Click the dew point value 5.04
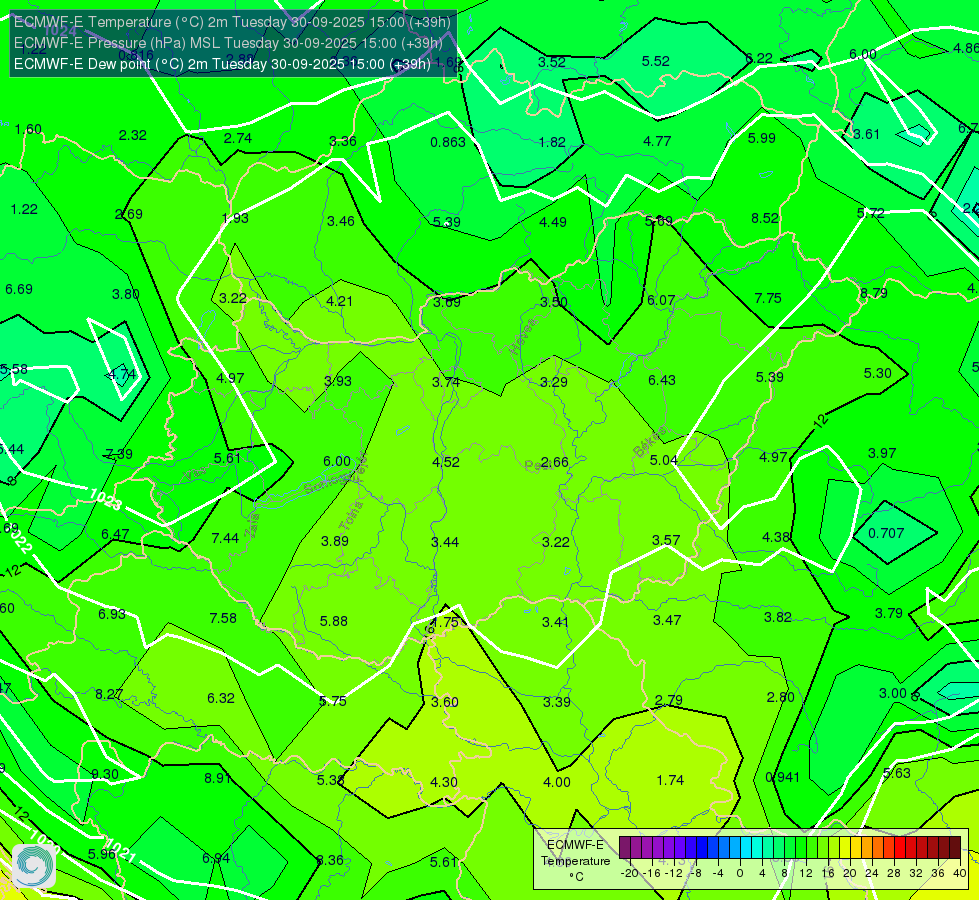Image resolution: width=979 pixels, height=900 pixels. [x=664, y=460]
